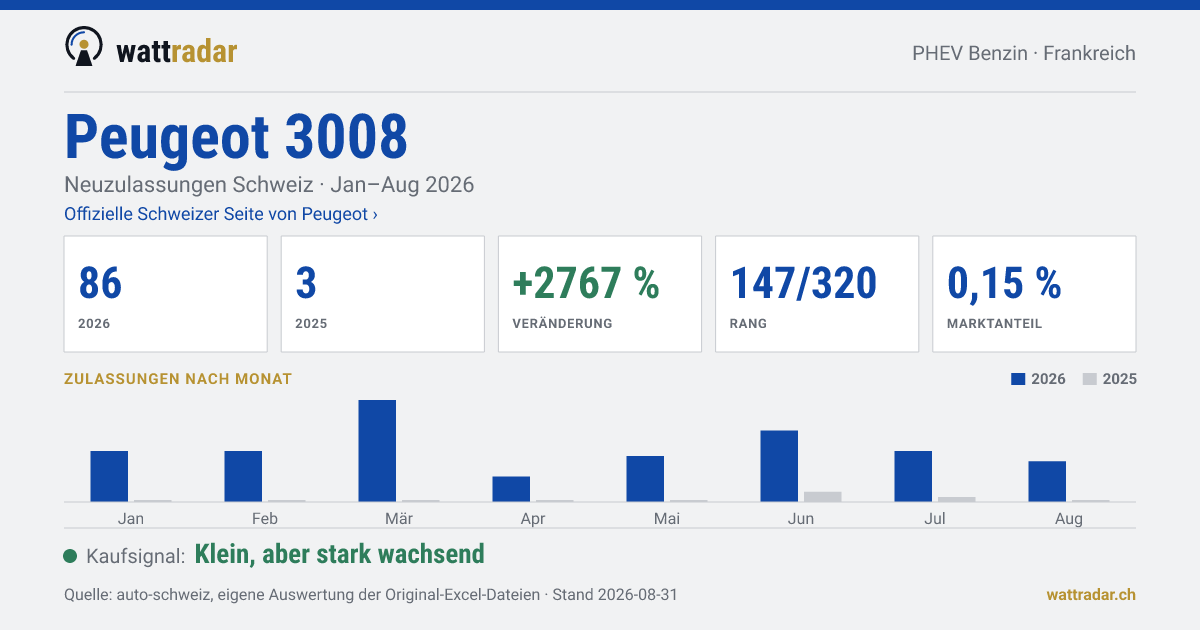Click the +2767 % Veränderung value
The height and width of the screenshot is (630, 1200).
(x=586, y=284)
